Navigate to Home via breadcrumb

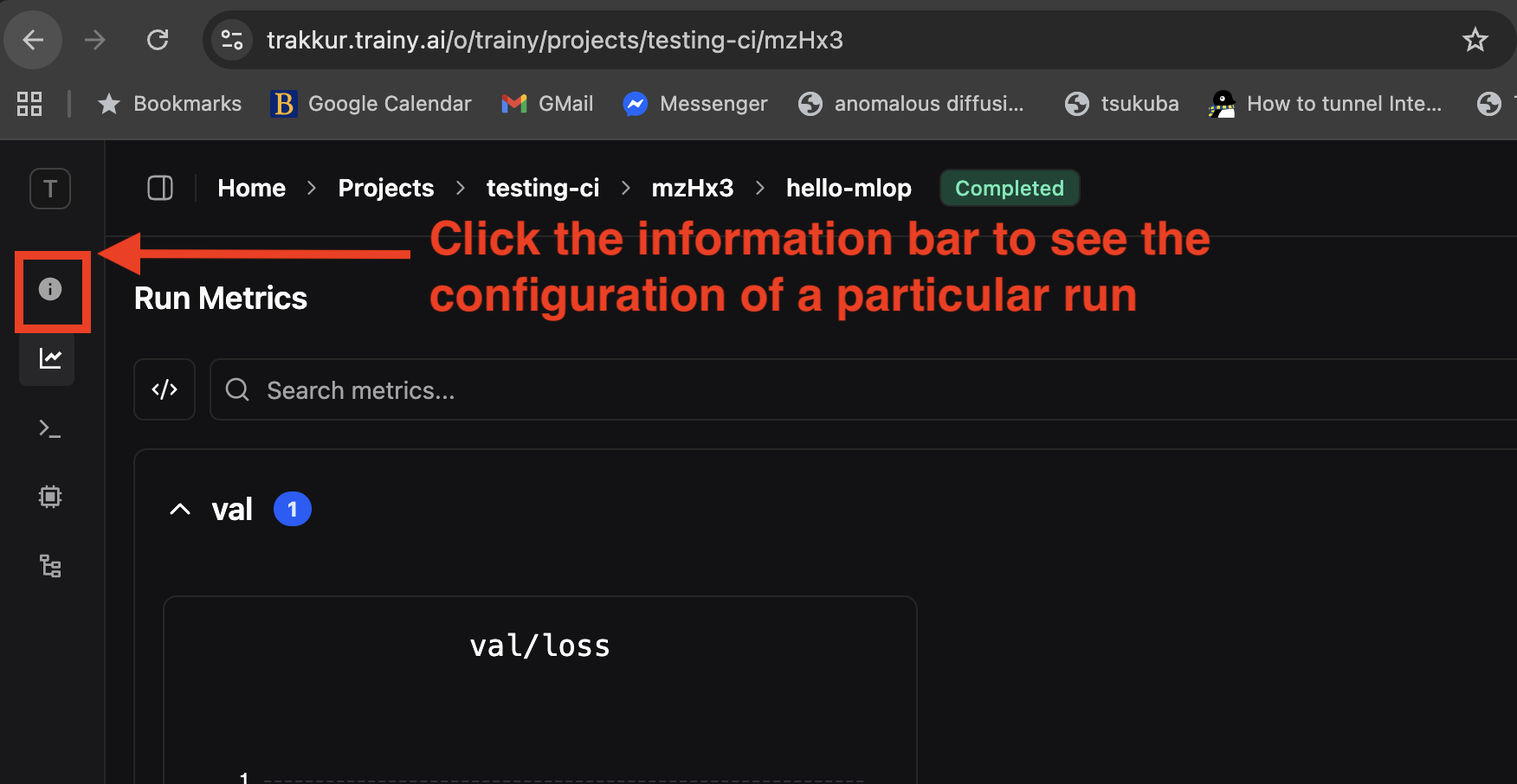[251, 188]
